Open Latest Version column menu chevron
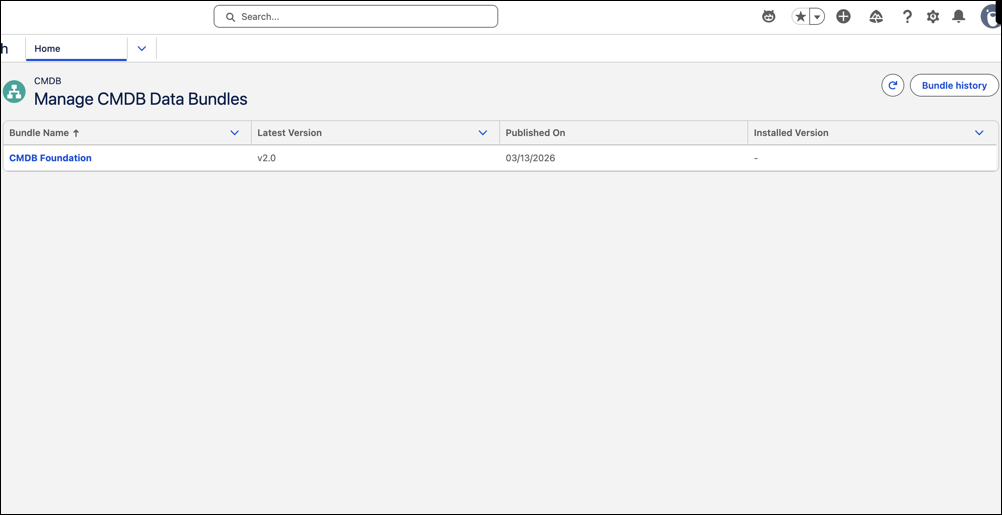The height and width of the screenshot is (515, 1002). (x=483, y=133)
